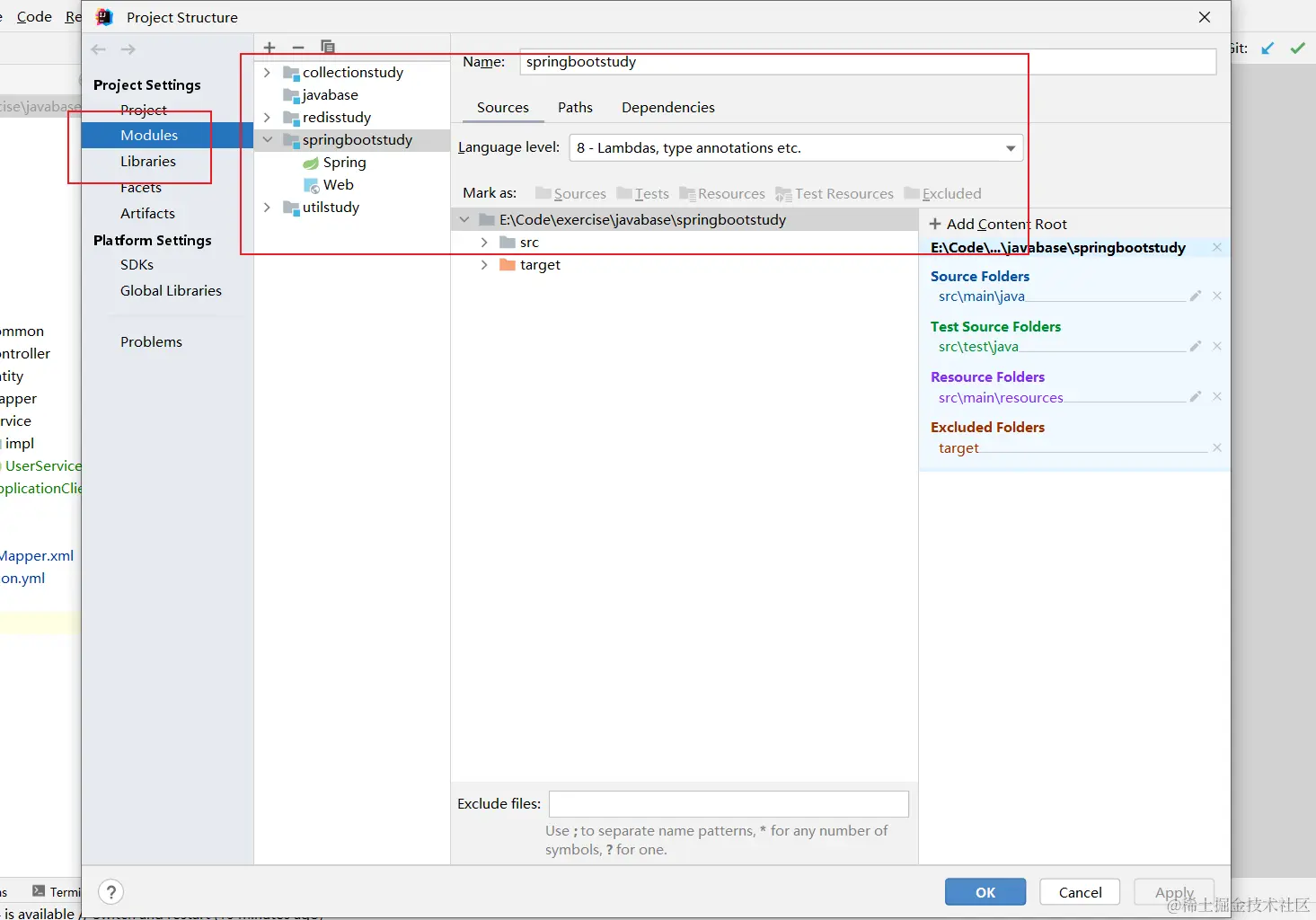Mark as Resources folder icon
This screenshot has width=1316, height=920.
pyautogui.click(x=687, y=193)
